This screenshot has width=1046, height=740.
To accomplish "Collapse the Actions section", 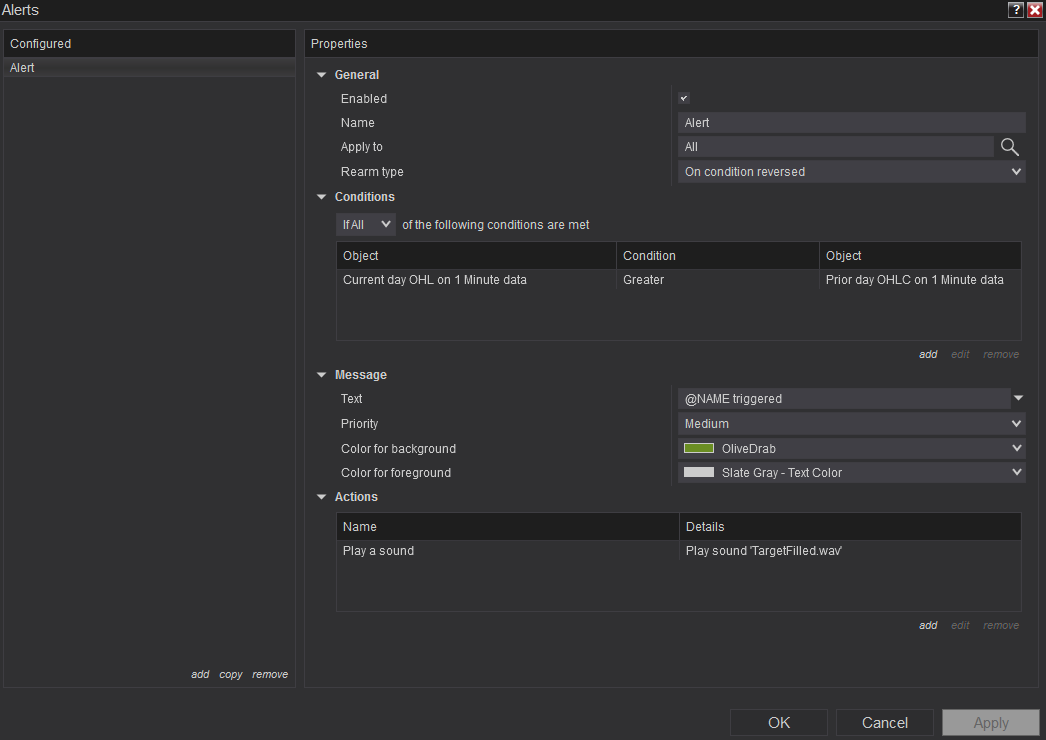I will pos(322,497).
